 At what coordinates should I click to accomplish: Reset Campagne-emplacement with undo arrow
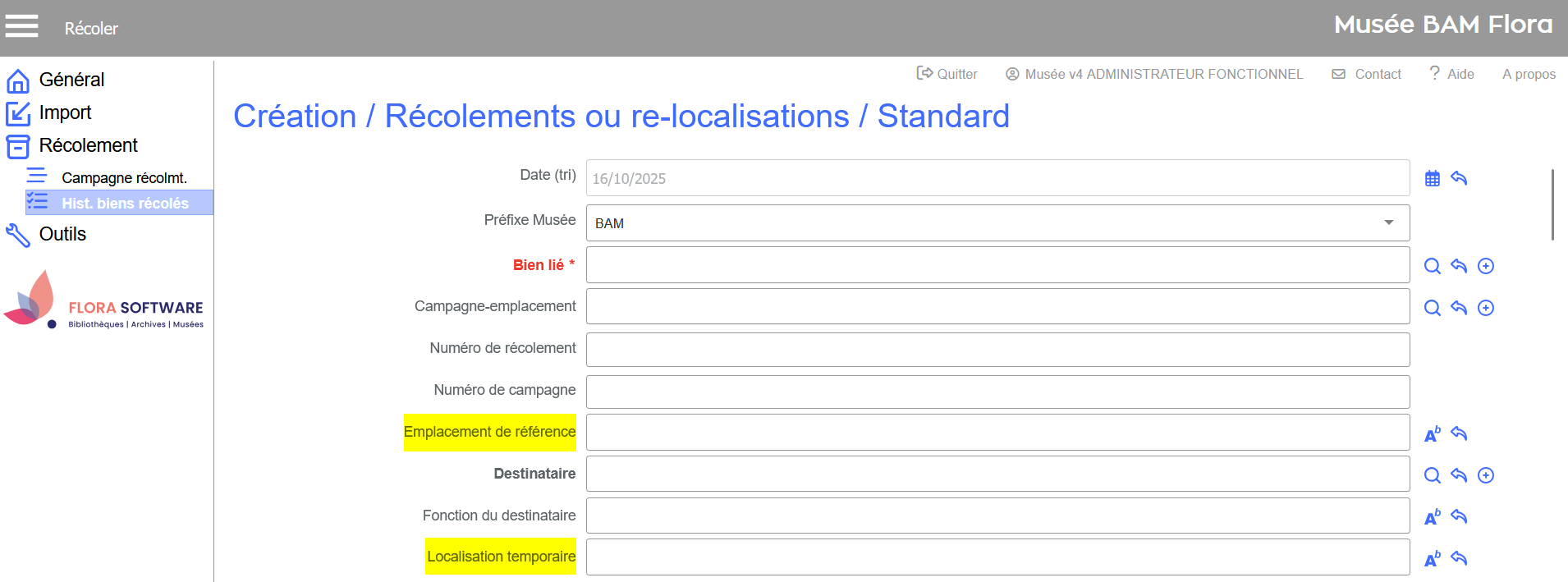pyautogui.click(x=1459, y=308)
